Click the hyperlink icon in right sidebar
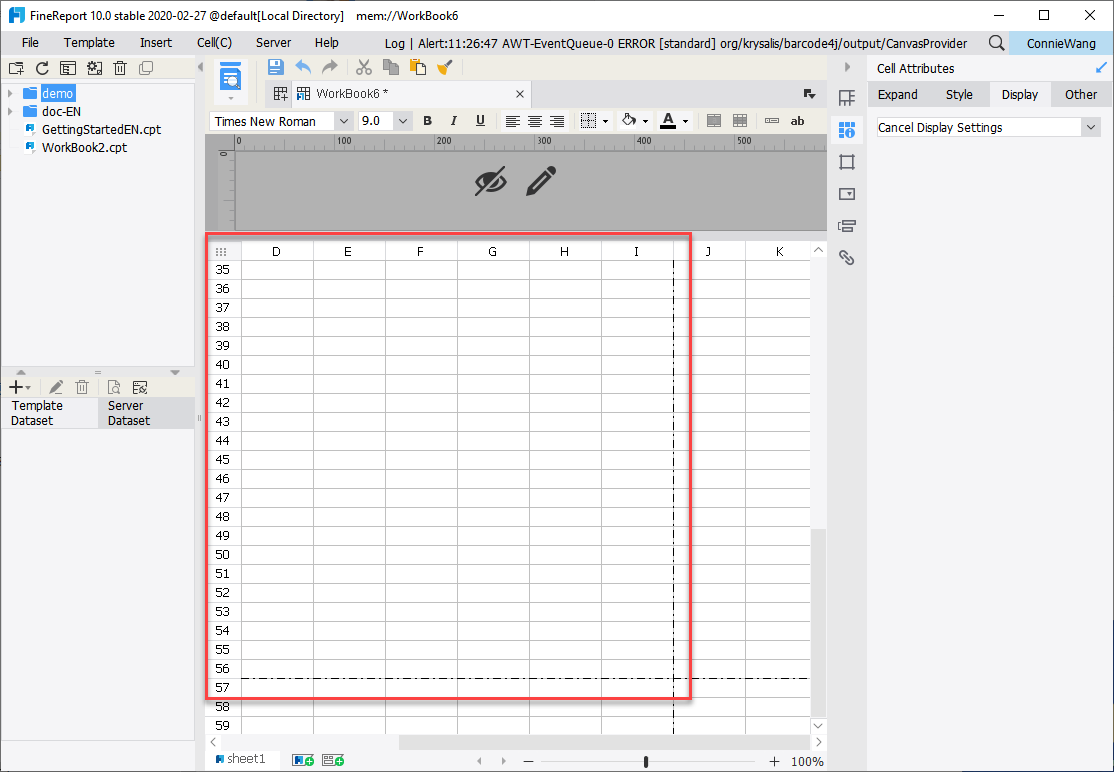The image size is (1114, 772). [x=846, y=257]
